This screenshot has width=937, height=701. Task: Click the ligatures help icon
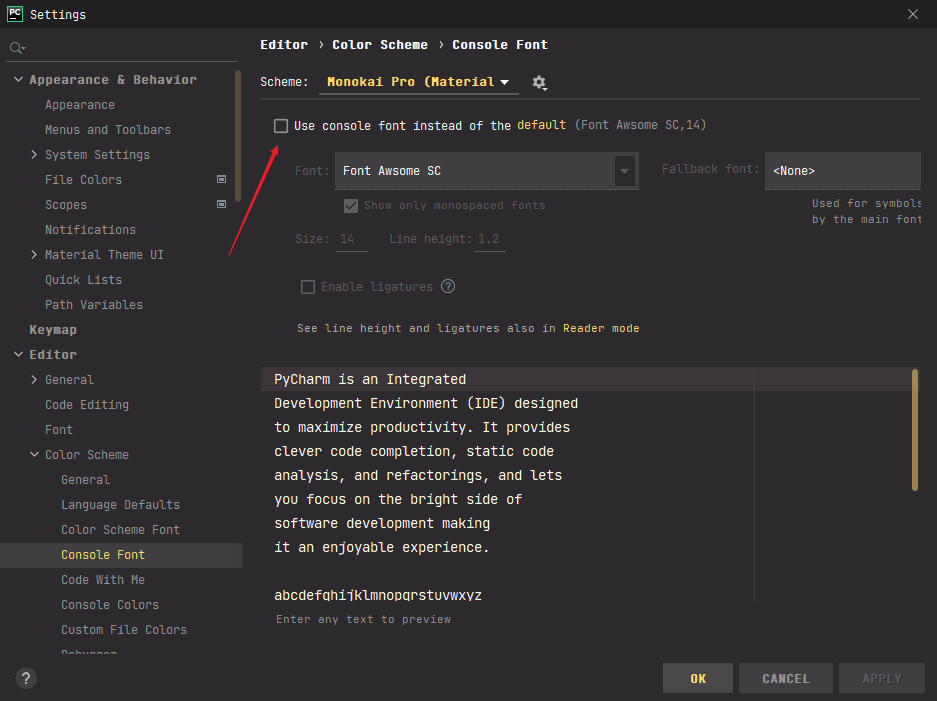(x=448, y=287)
